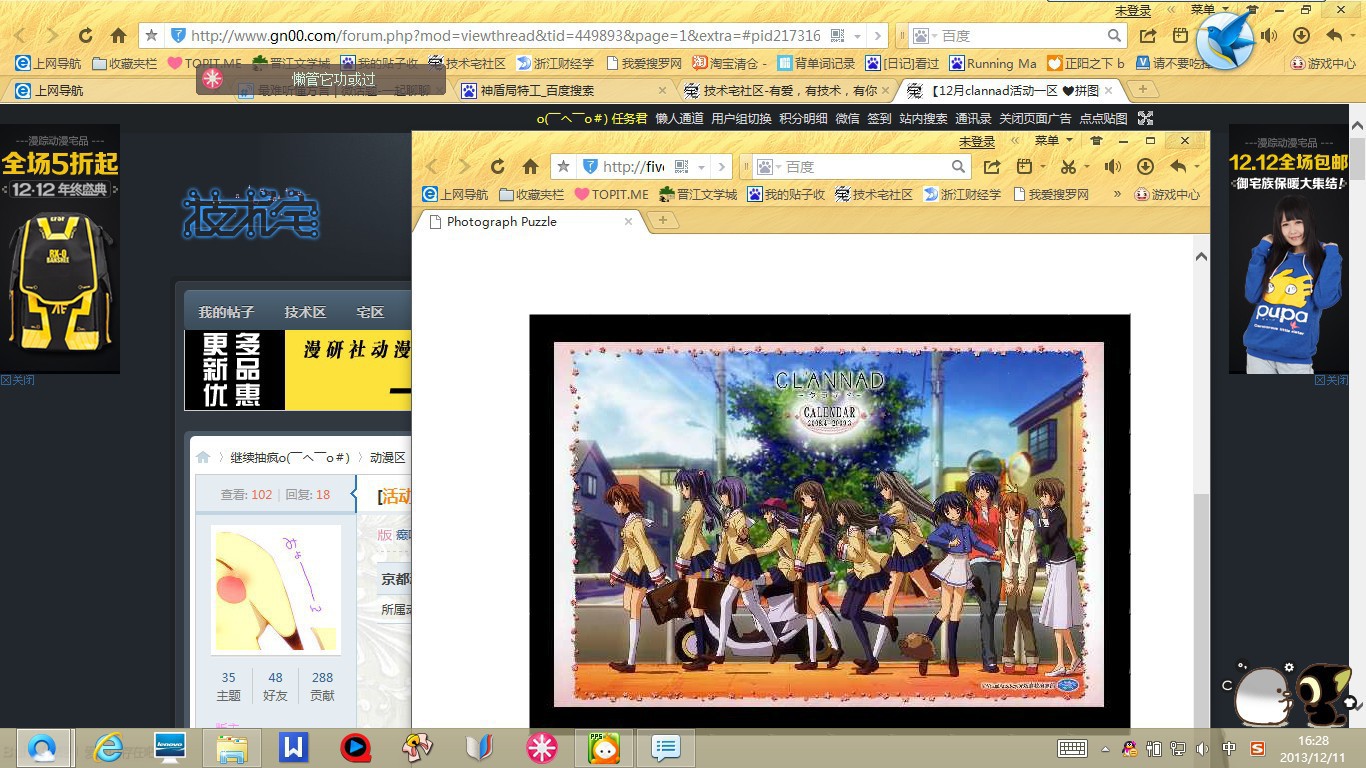Toggle the sound mute icon in front window

tap(1112, 167)
